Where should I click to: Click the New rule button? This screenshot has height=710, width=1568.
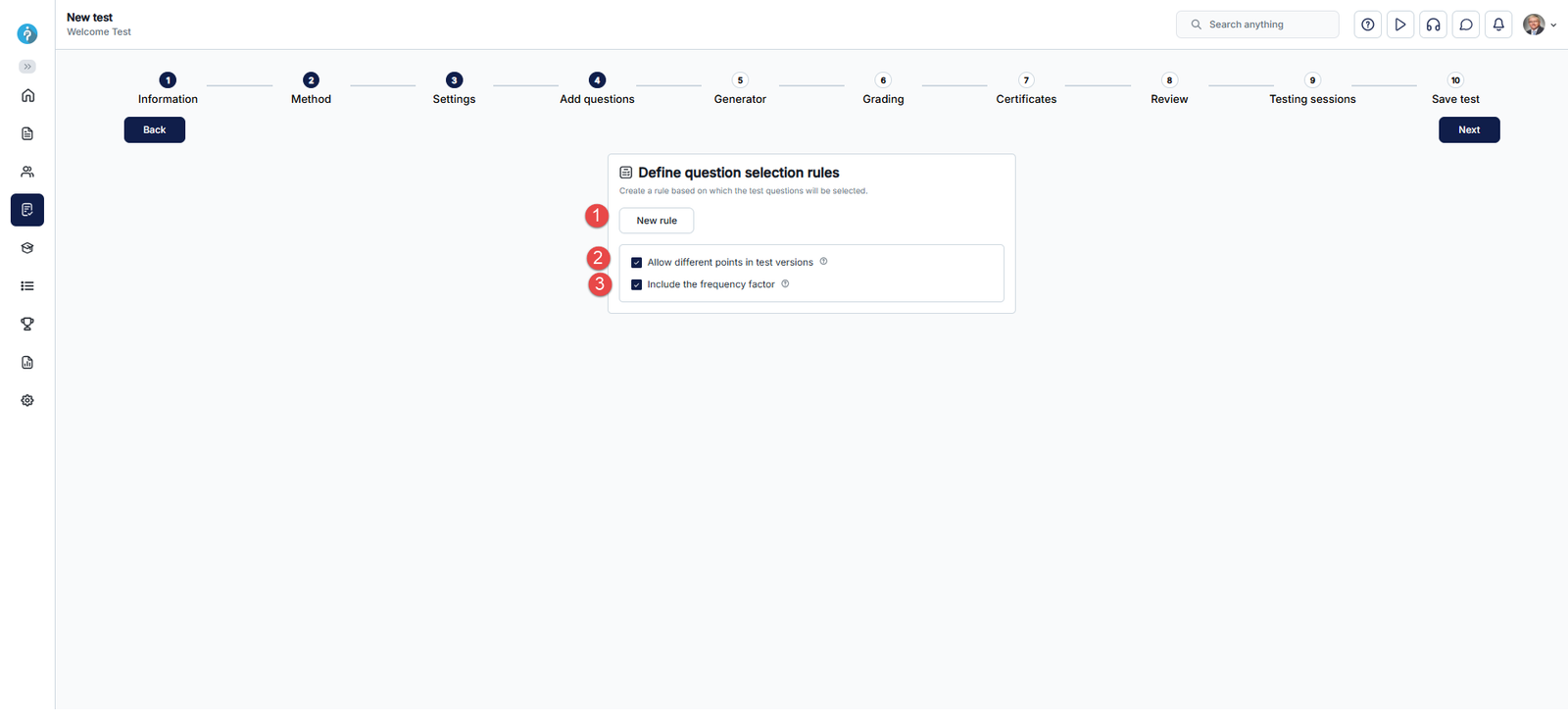657,221
